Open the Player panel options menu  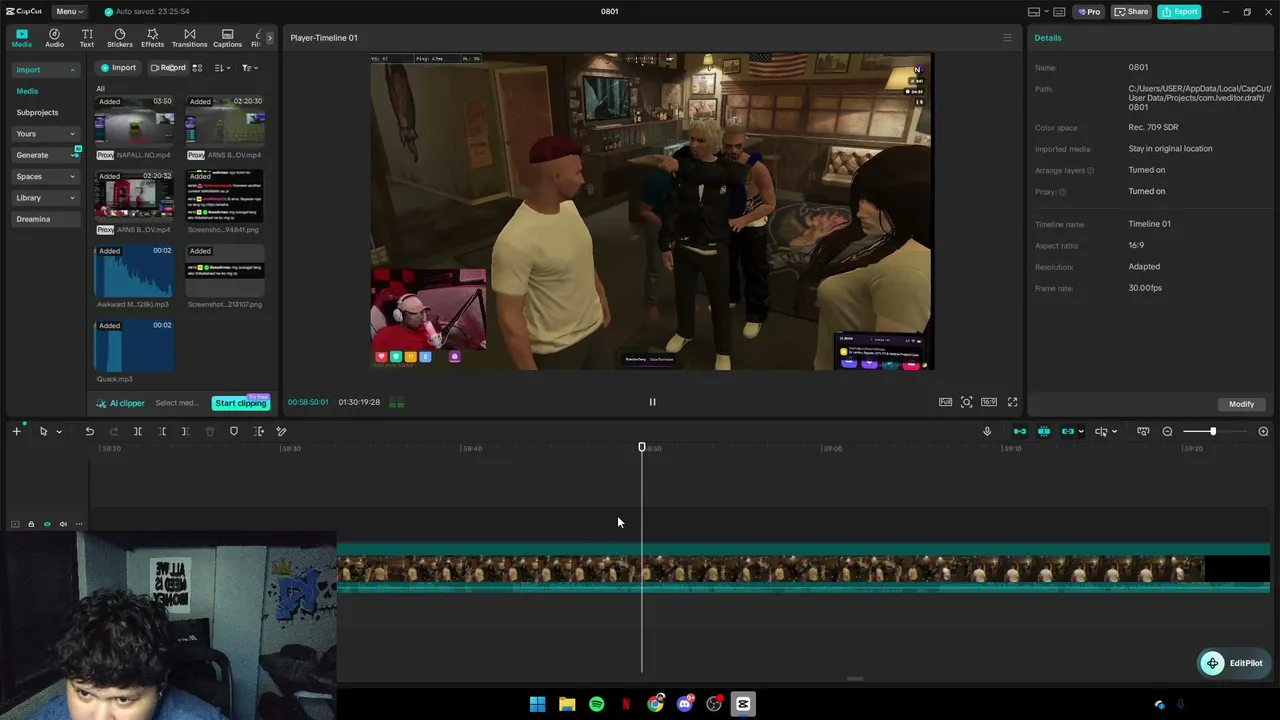(1007, 38)
